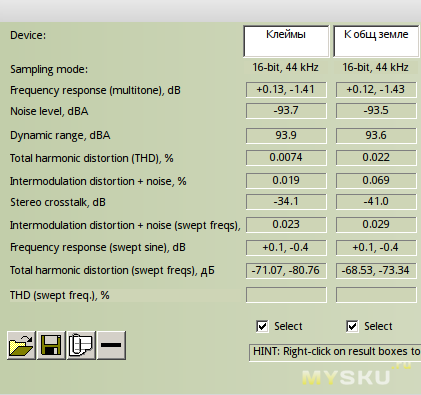Click THD (swept freq.), % label
This screenshot has width=421, height=395.
tap(60, 295)
